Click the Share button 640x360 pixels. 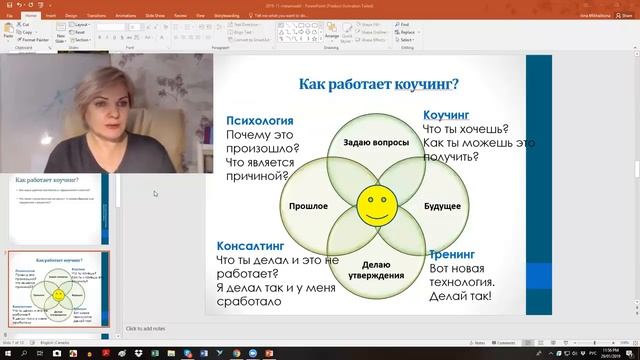(624, 16)
